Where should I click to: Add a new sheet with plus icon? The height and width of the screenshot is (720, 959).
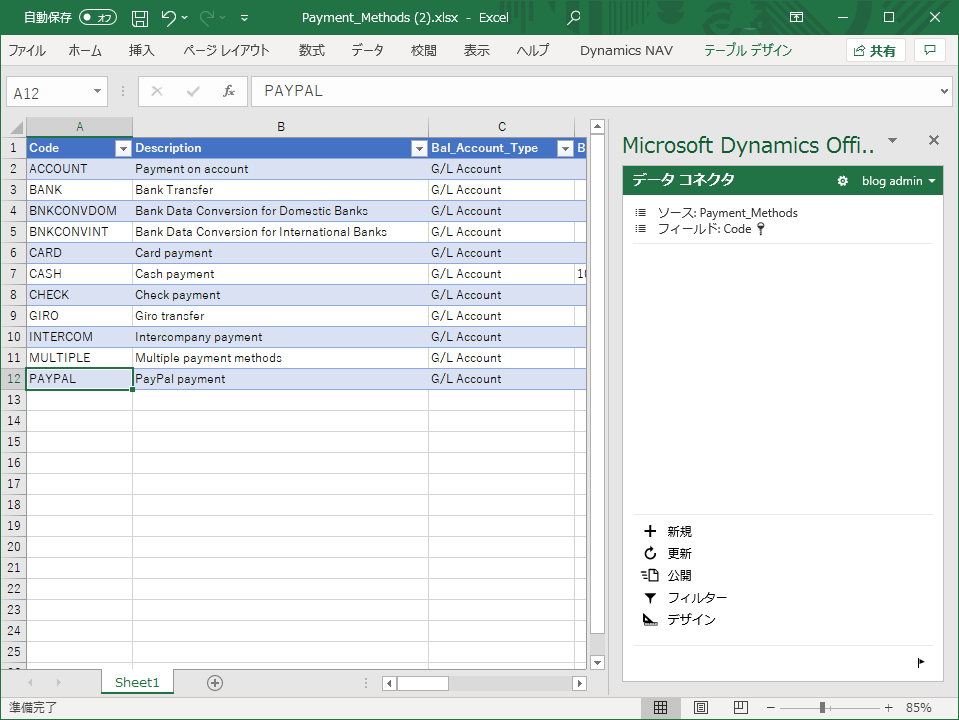pos(215,683)
